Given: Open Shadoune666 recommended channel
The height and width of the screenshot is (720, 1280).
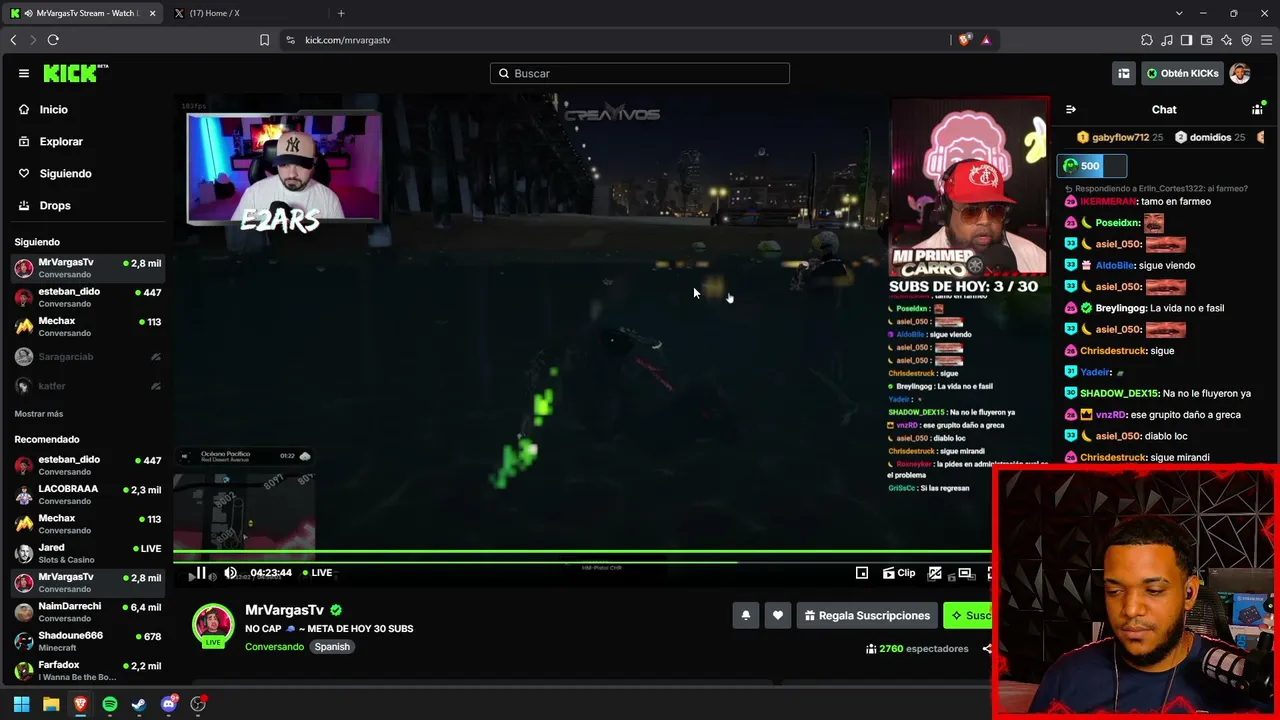Looking at the screenshot, I should click(x=87, y=641).
